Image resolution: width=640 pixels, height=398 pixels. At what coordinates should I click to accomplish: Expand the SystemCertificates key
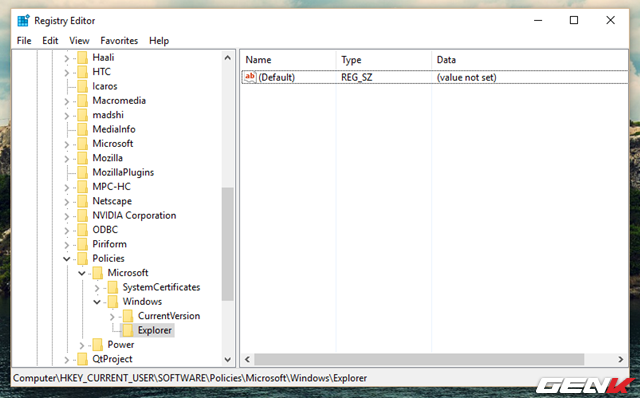coord(97,288)
